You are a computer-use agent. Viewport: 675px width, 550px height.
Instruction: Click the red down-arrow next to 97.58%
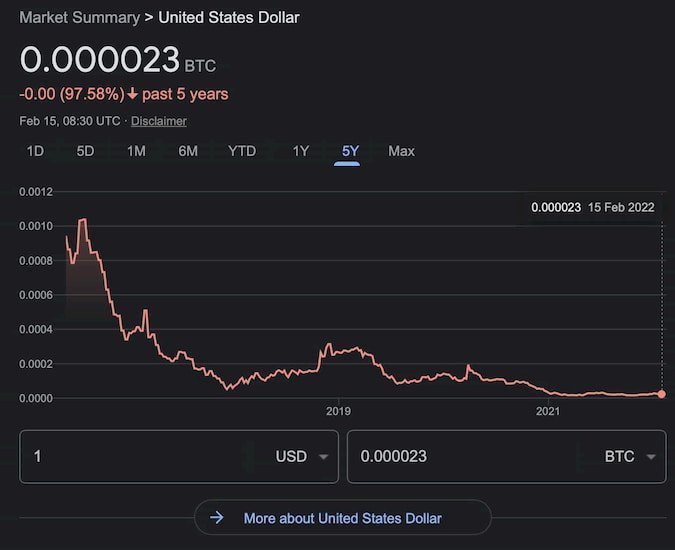point(133,94)
